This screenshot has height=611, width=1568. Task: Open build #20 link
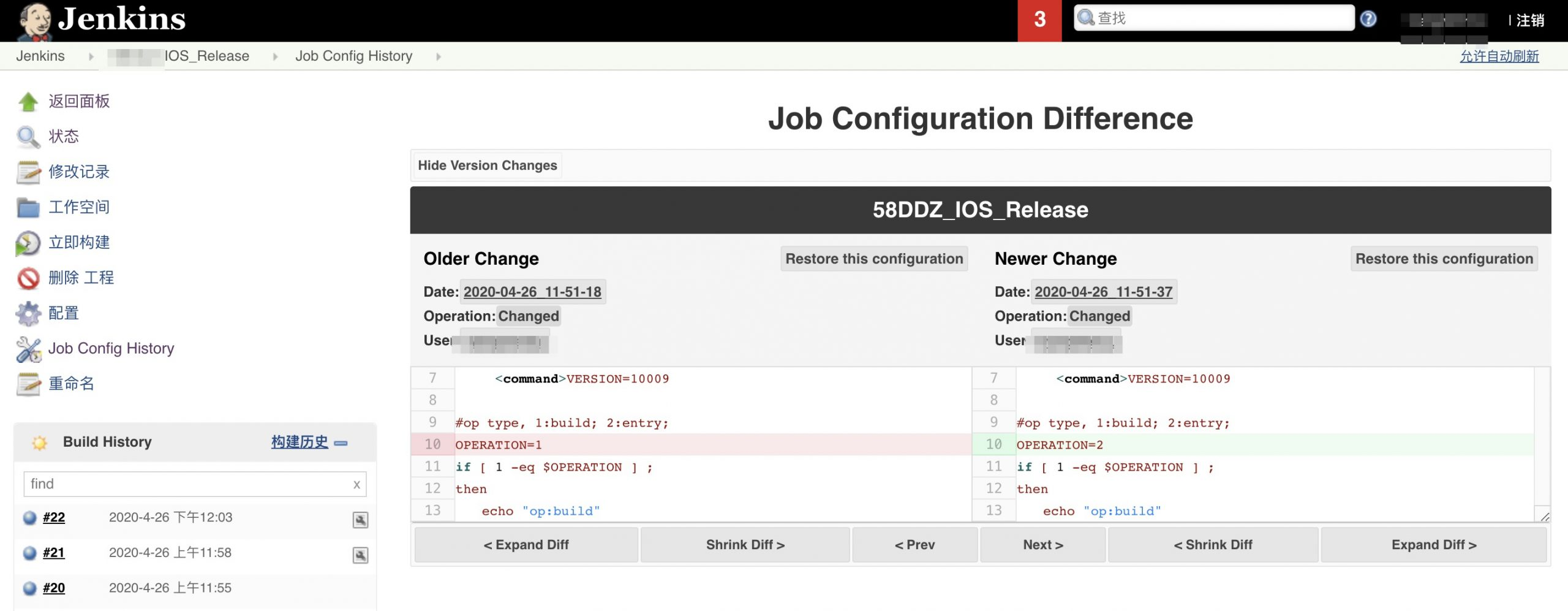coord(54,588)
